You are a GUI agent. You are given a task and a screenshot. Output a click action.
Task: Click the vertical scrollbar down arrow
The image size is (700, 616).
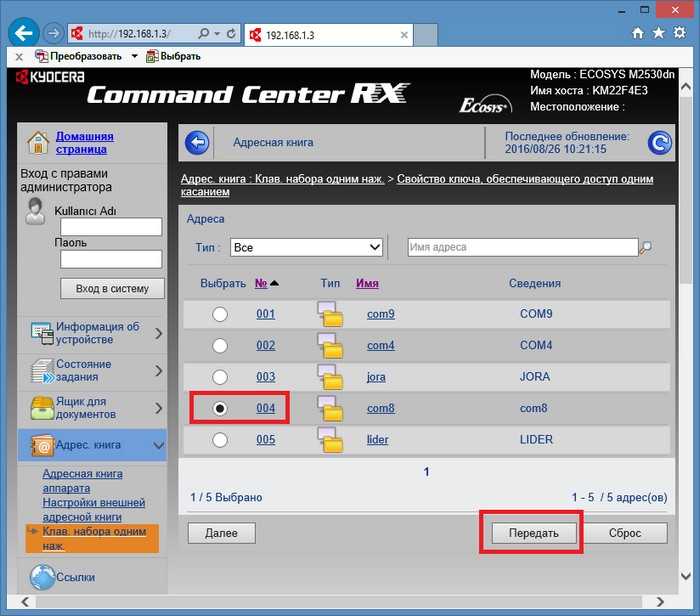click(686, 576)
